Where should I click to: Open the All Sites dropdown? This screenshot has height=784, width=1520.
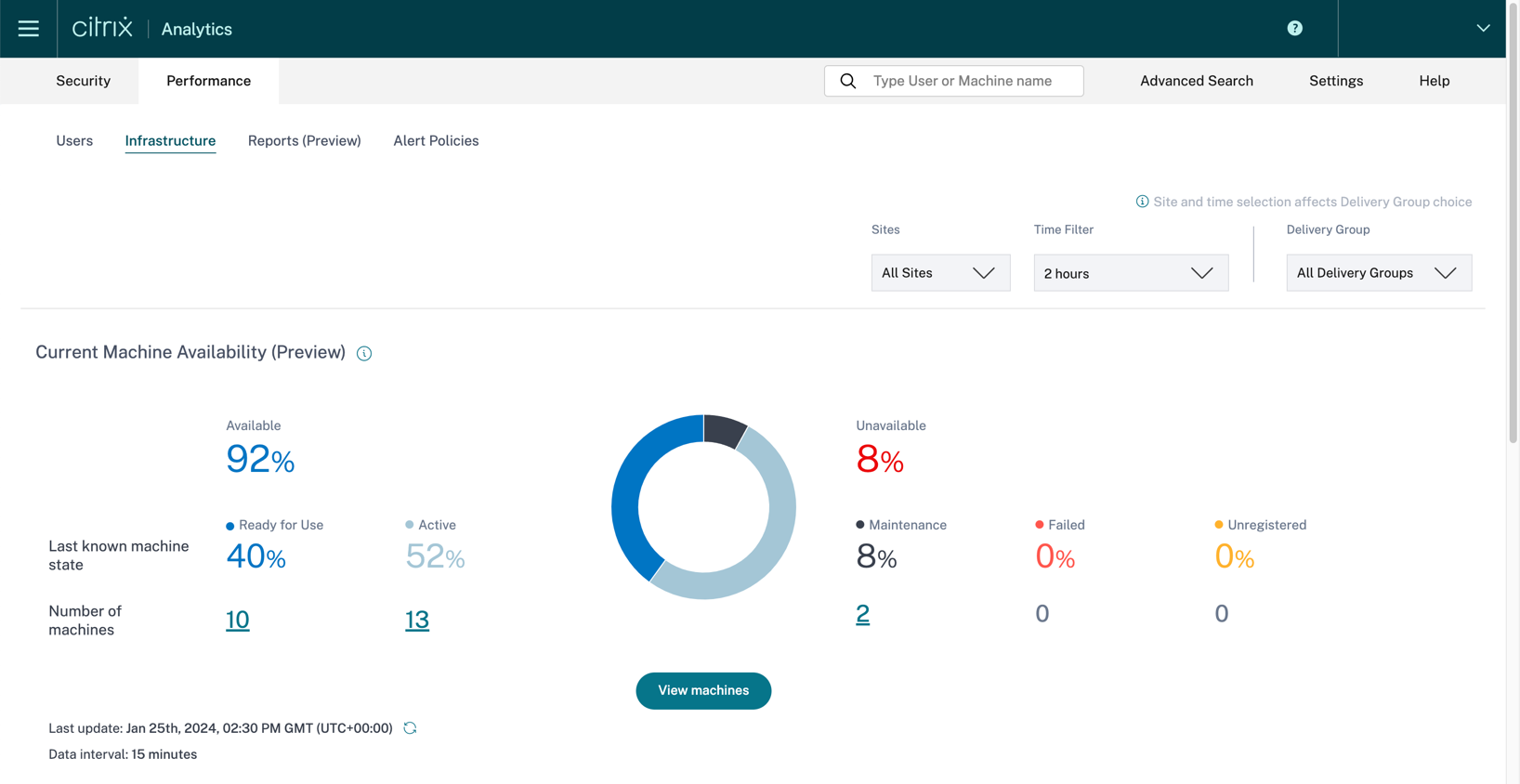pos(939,273)
